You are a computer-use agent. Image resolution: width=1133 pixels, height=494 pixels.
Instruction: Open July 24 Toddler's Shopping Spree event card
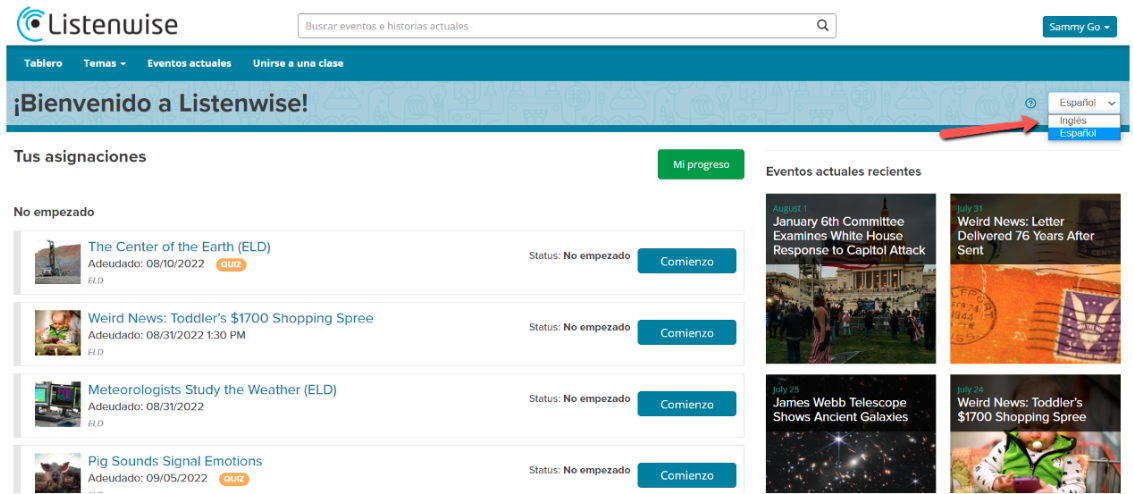coord(1035,433)
